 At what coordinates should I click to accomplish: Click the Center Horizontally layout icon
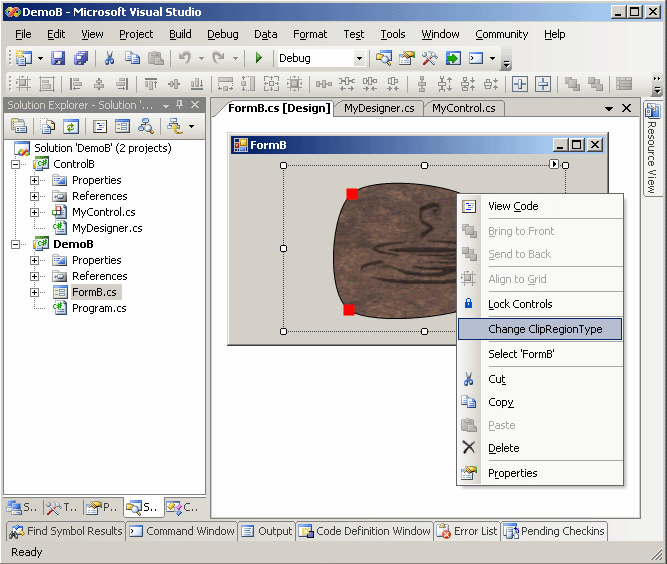[520, 84]
